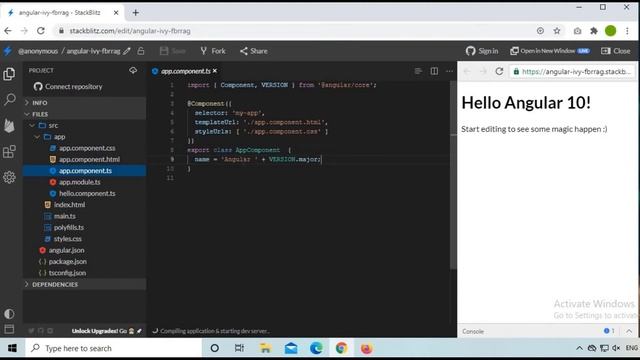The image size is (640, 360).
Task: Open preview in New Window
Action: coord(550,51)
